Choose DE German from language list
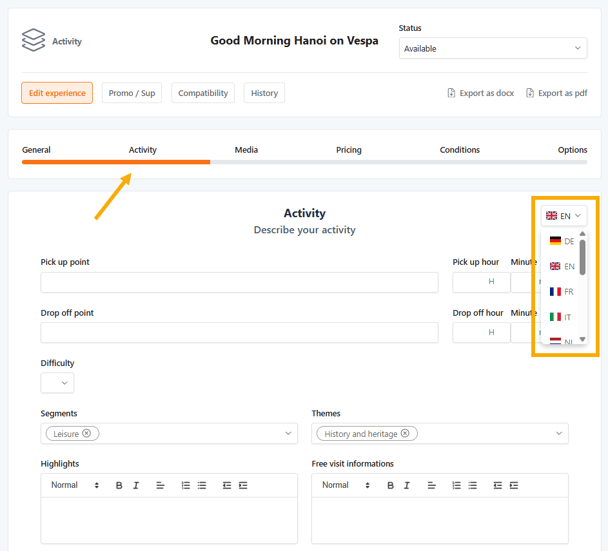Screen dimensions: 608x551 (562, 241)
